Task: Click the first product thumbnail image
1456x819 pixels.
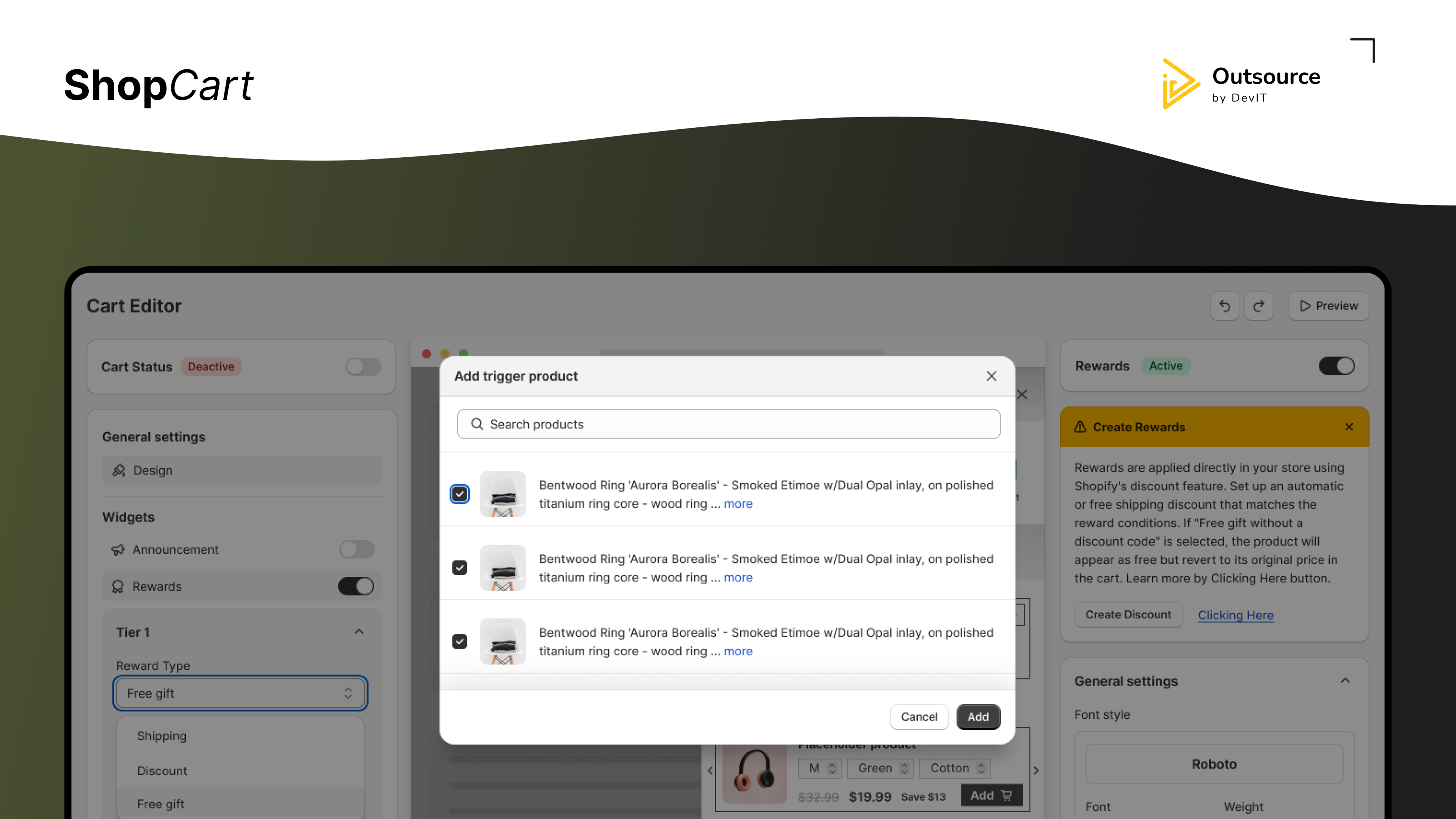Action: coord(502,494)
